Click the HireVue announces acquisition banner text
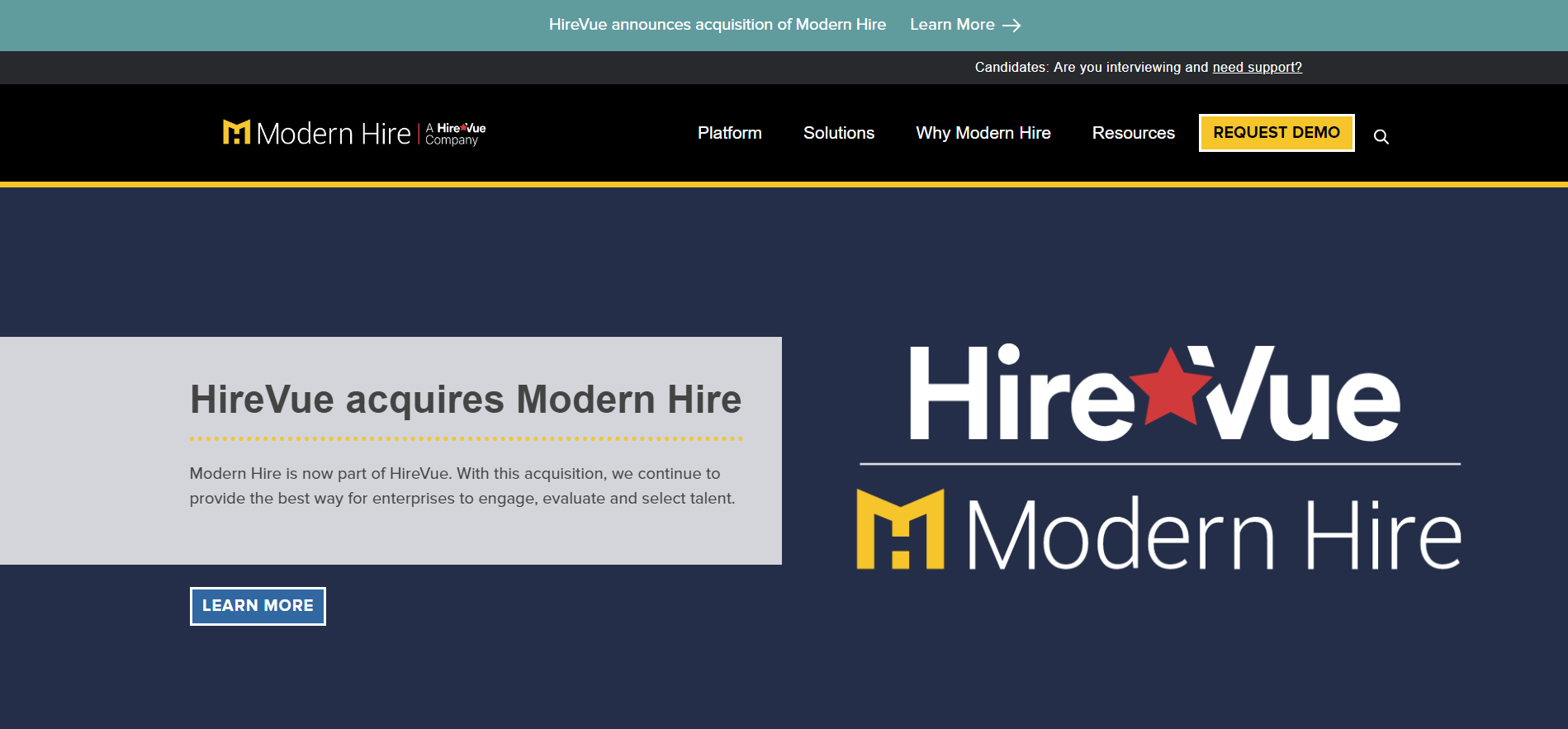 click(x=717, y=25)
